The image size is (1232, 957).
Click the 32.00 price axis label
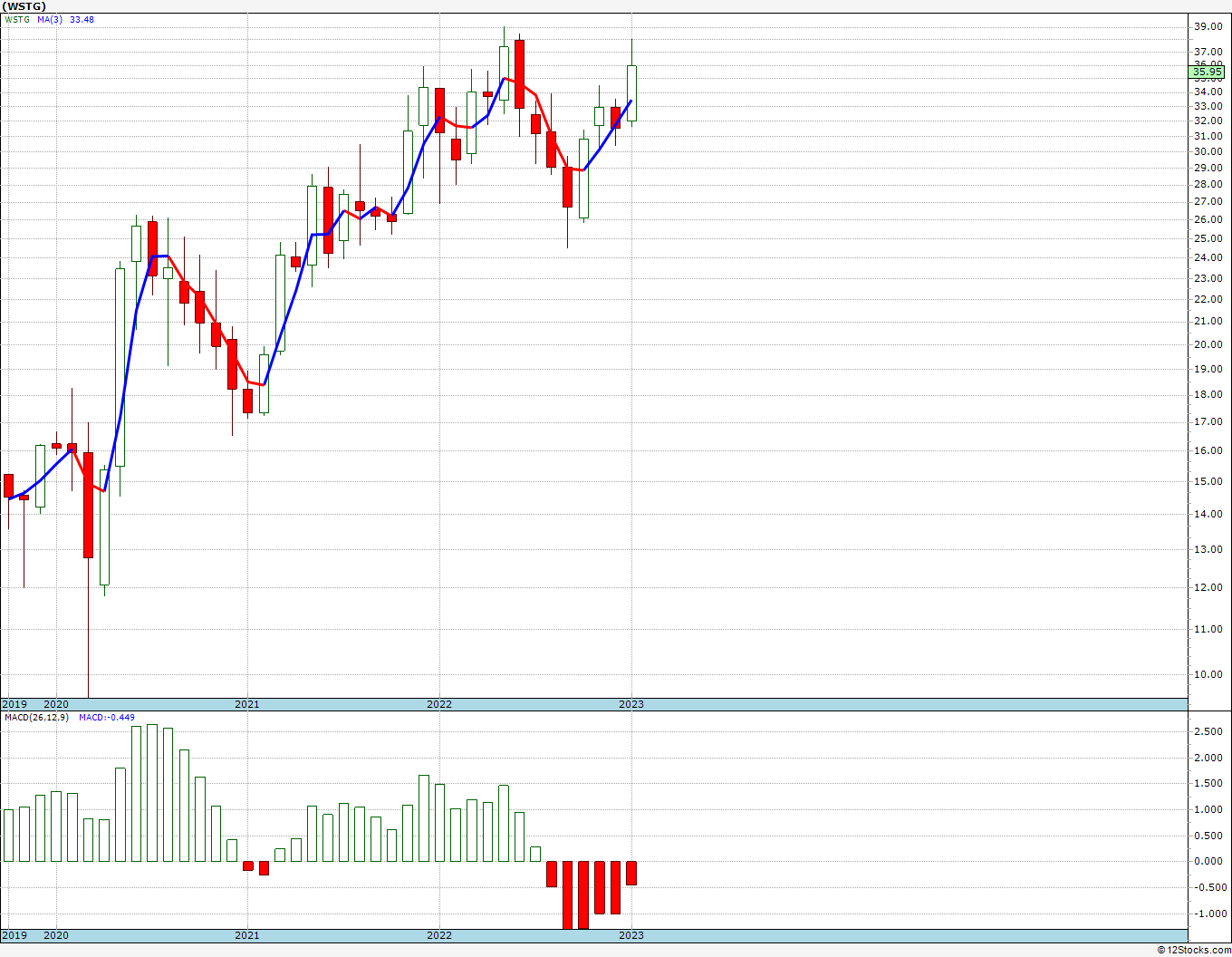(x=1208, y=121)
